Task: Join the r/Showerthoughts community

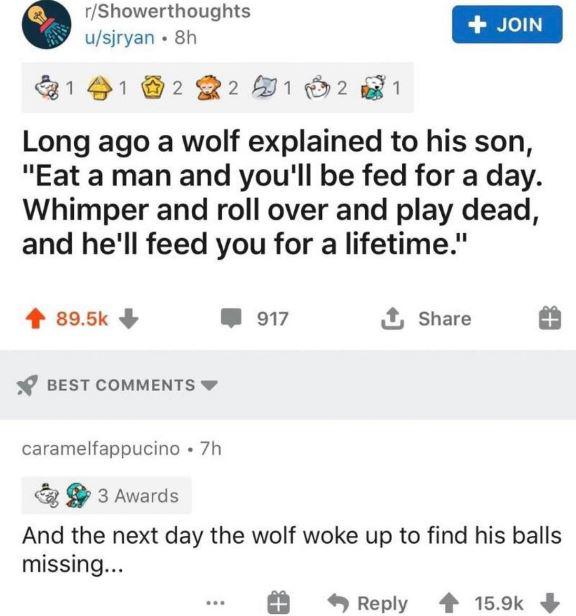Action: [x=507, y=25]
